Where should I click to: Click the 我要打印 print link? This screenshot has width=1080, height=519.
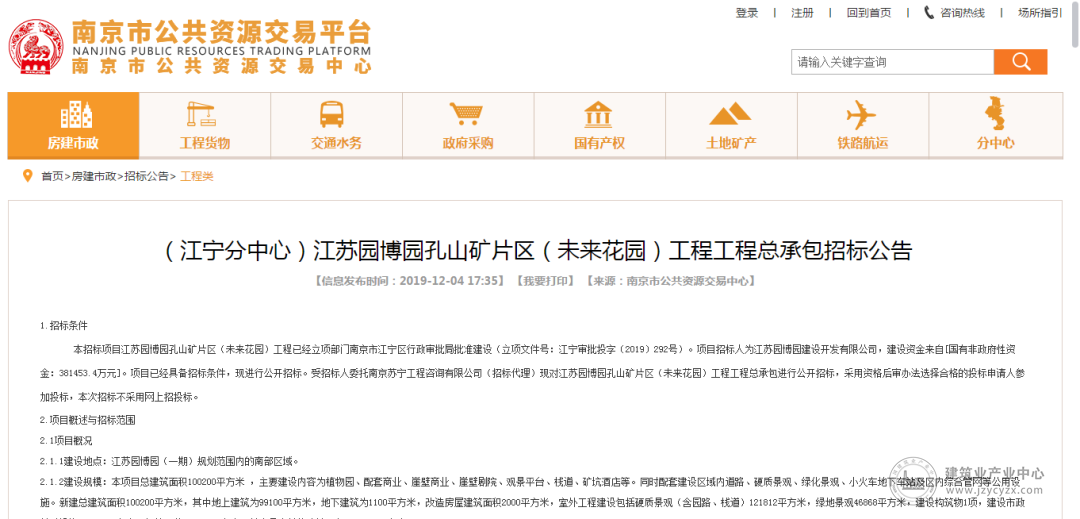click(544, 281)
